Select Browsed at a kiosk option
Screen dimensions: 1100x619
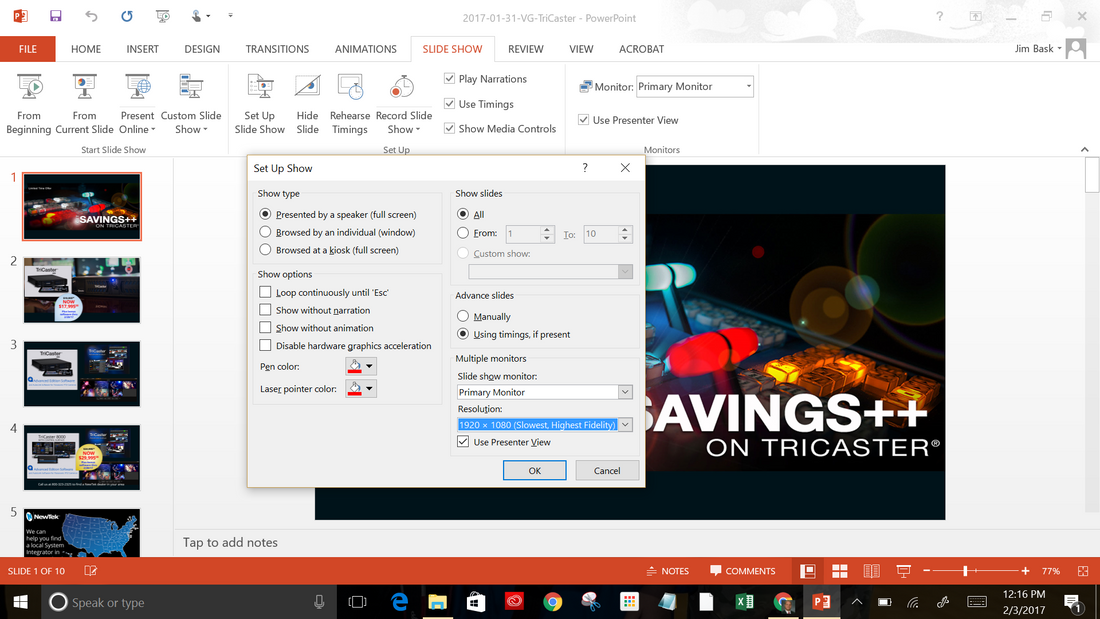(x=265, y=250)
